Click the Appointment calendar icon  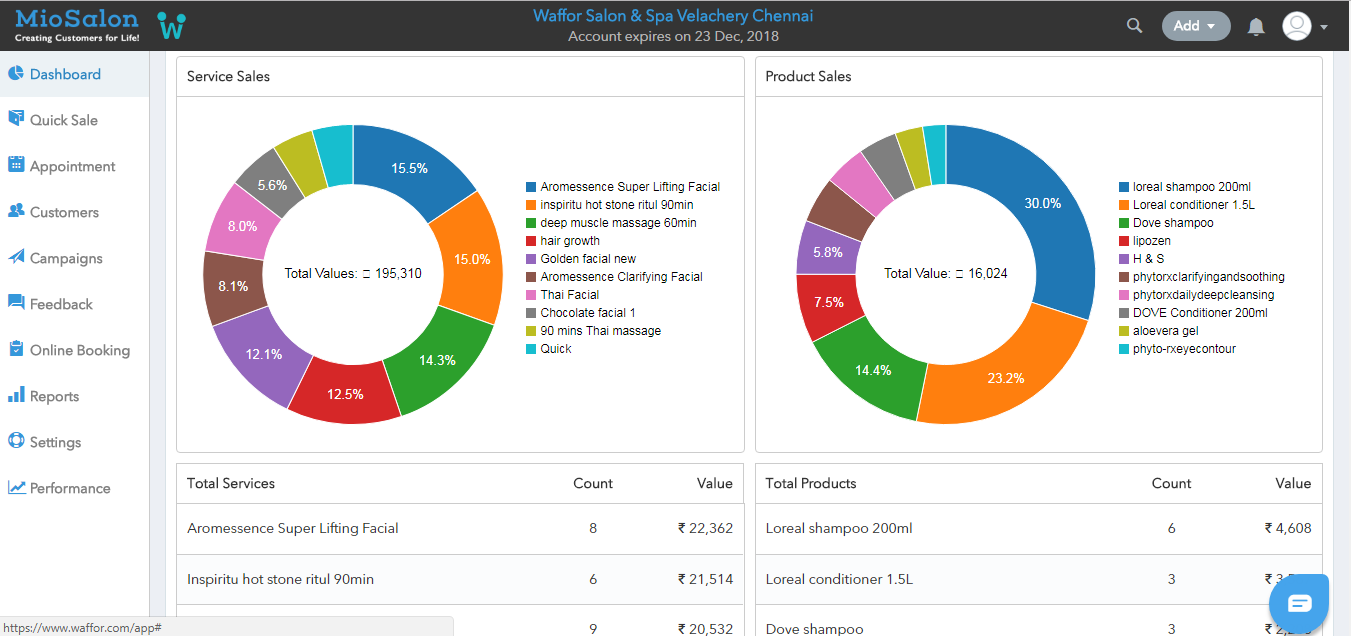tap(16, 165)
